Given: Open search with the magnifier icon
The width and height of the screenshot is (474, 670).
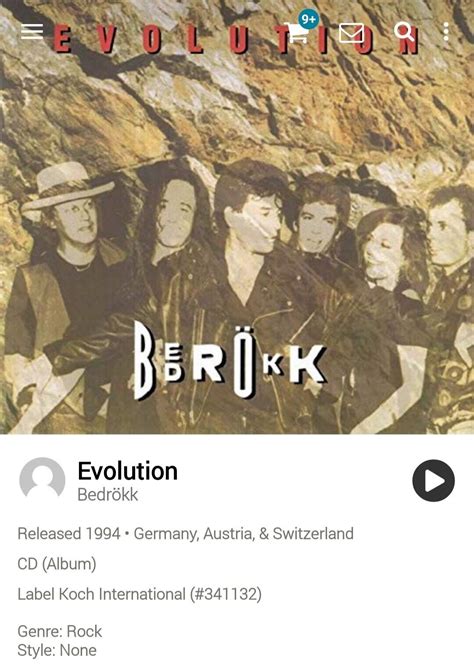Looking at the screenshot, I should [403, 32].
